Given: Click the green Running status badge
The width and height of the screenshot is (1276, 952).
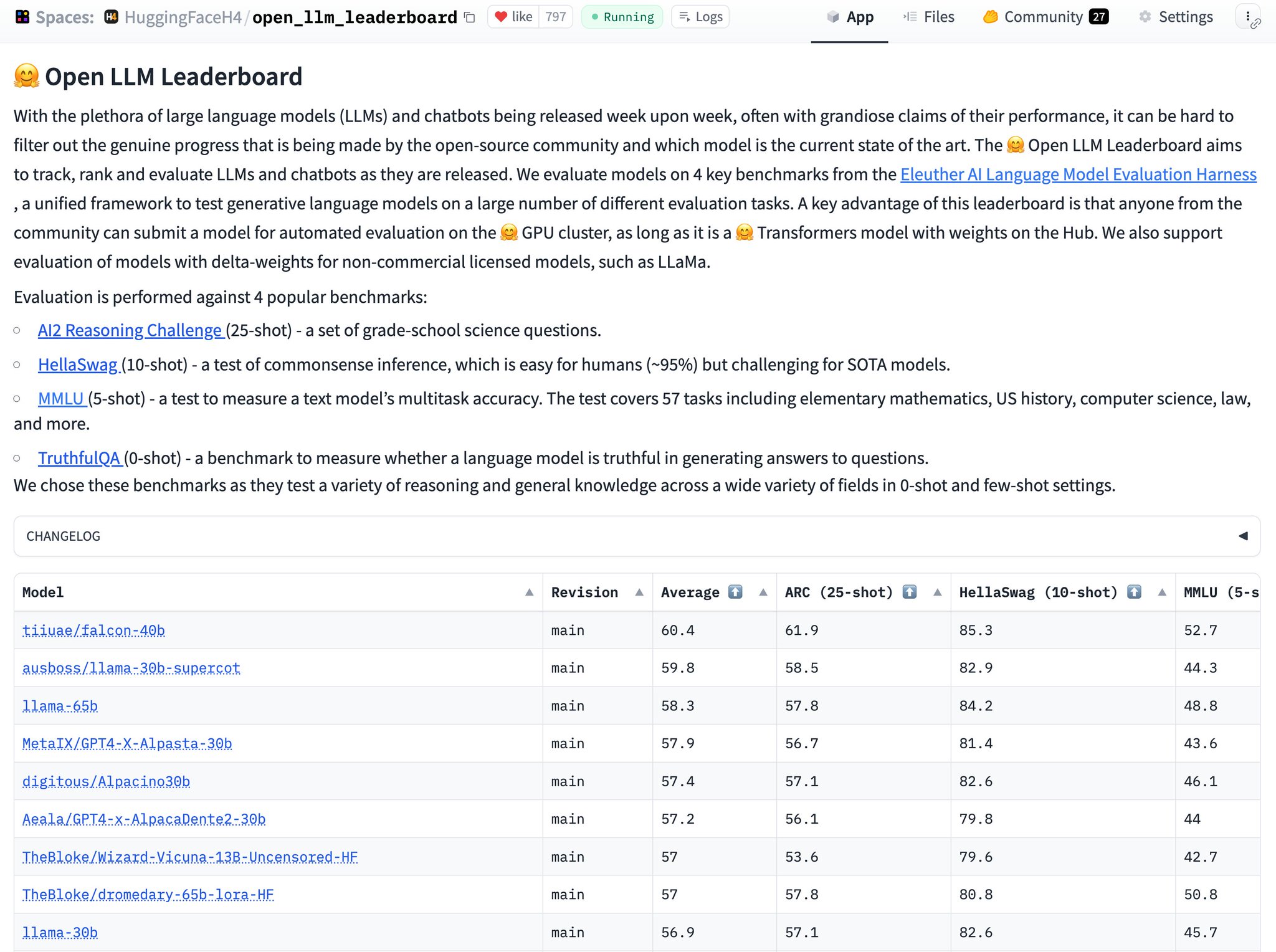Looking at the screenshot, I should click(x=622, y=17).
